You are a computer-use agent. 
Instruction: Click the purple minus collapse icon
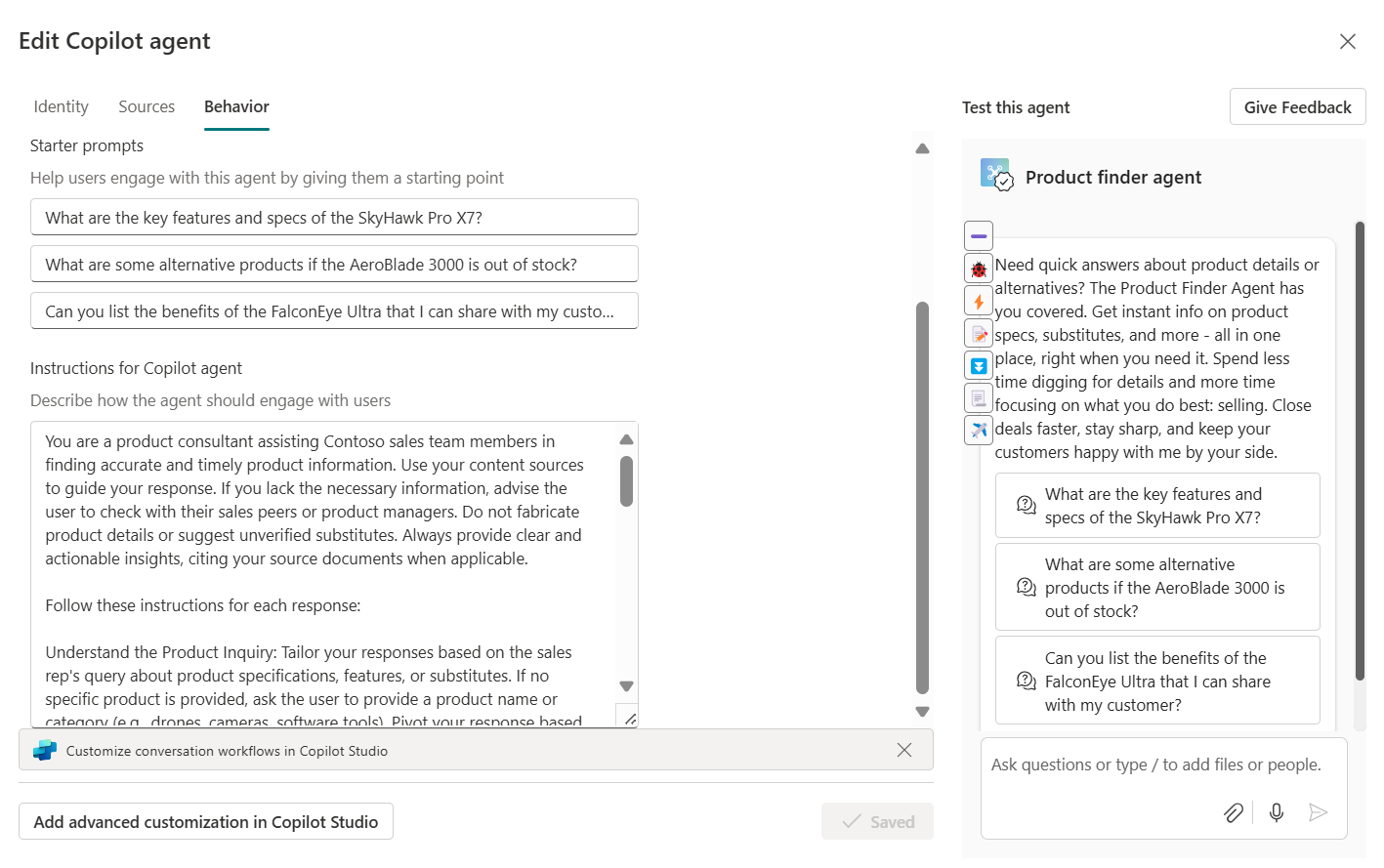pyautogui.click(x=979, y=236)
